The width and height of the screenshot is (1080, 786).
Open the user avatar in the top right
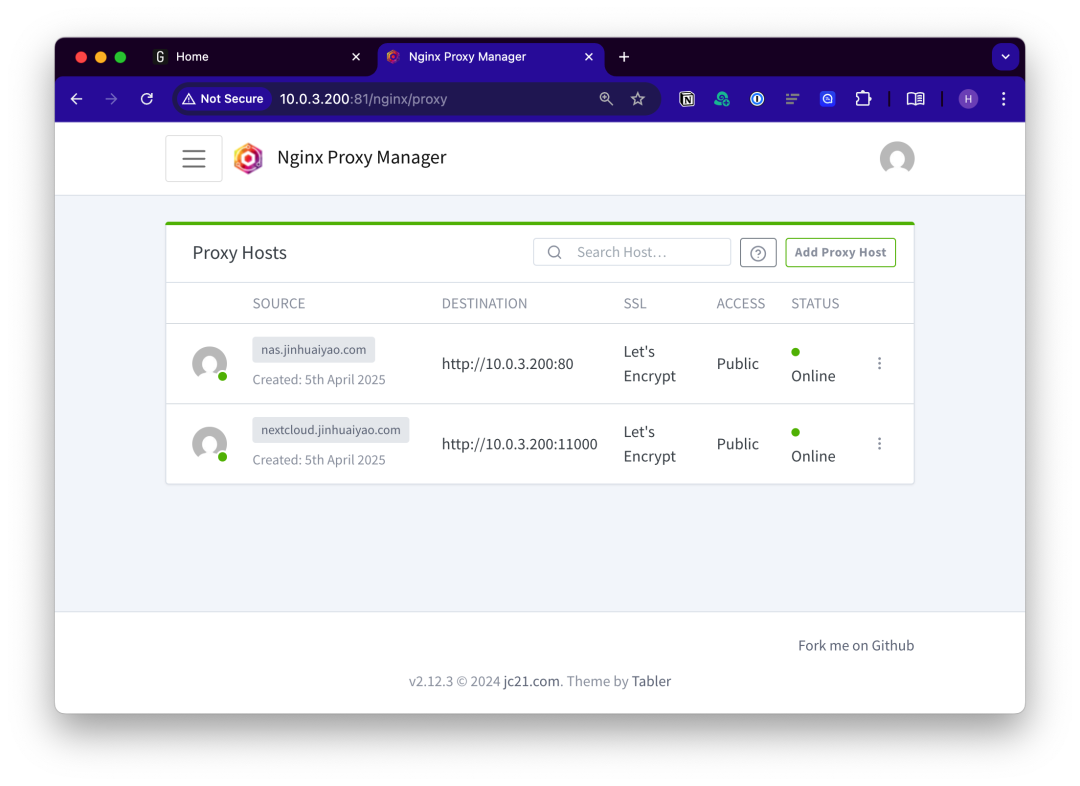point(896,158)
